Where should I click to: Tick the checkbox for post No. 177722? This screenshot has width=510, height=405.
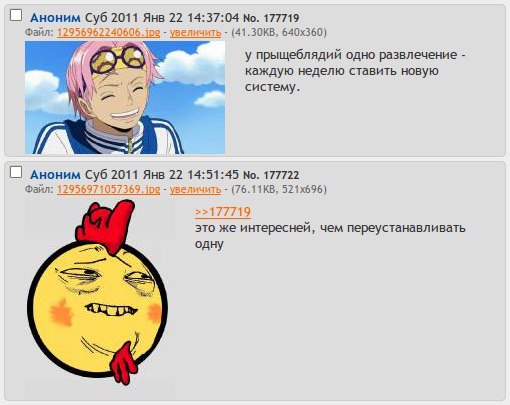16,172
